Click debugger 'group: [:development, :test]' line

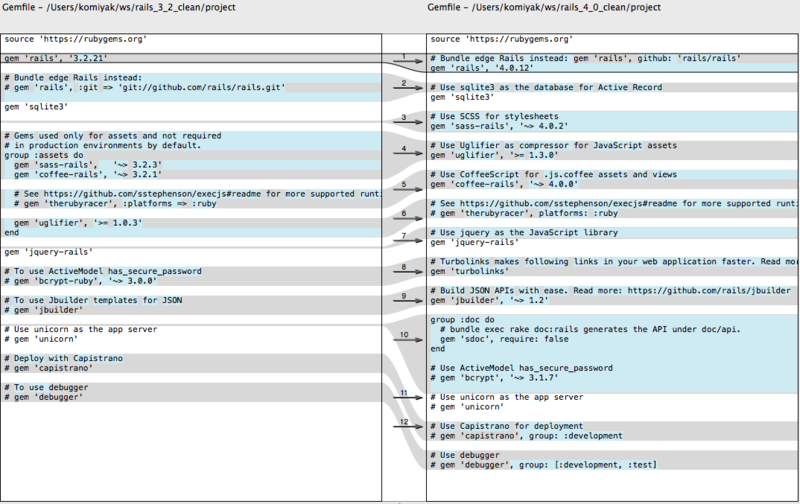[543, 465]
